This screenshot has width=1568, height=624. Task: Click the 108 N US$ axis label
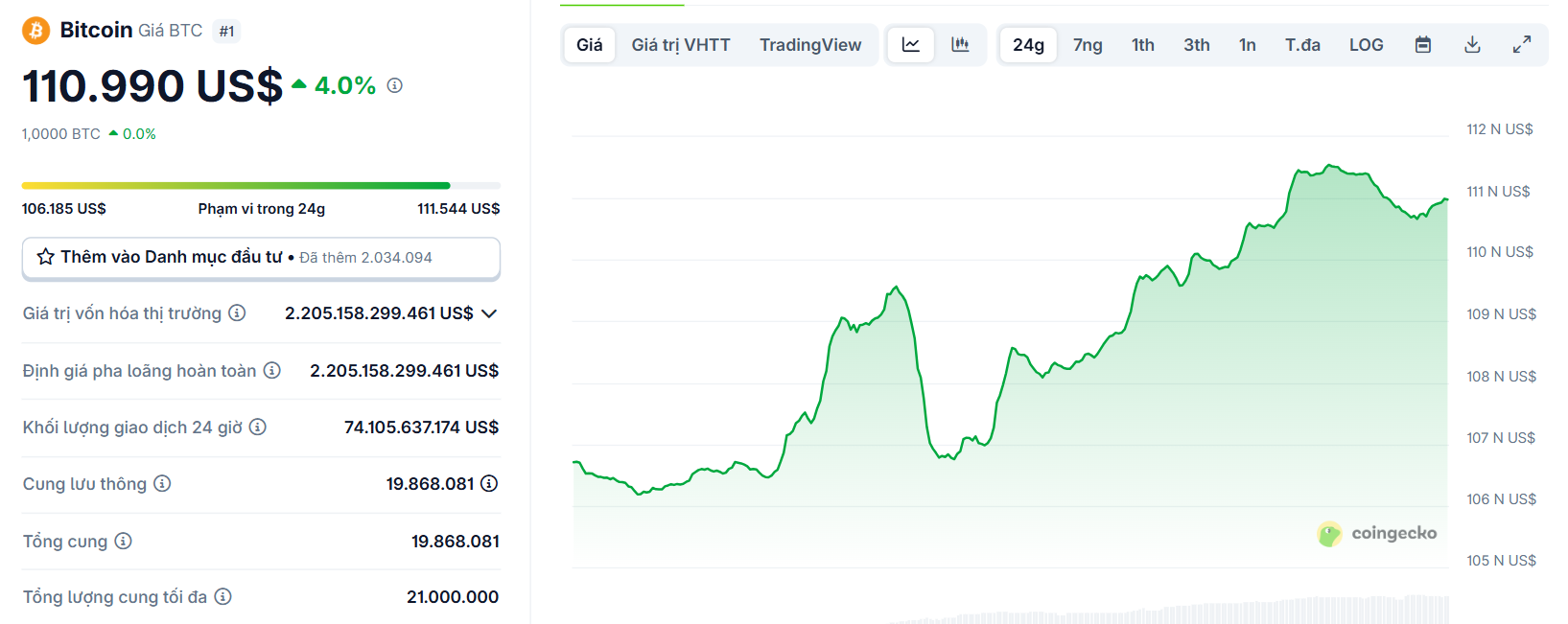point(1501,377)
